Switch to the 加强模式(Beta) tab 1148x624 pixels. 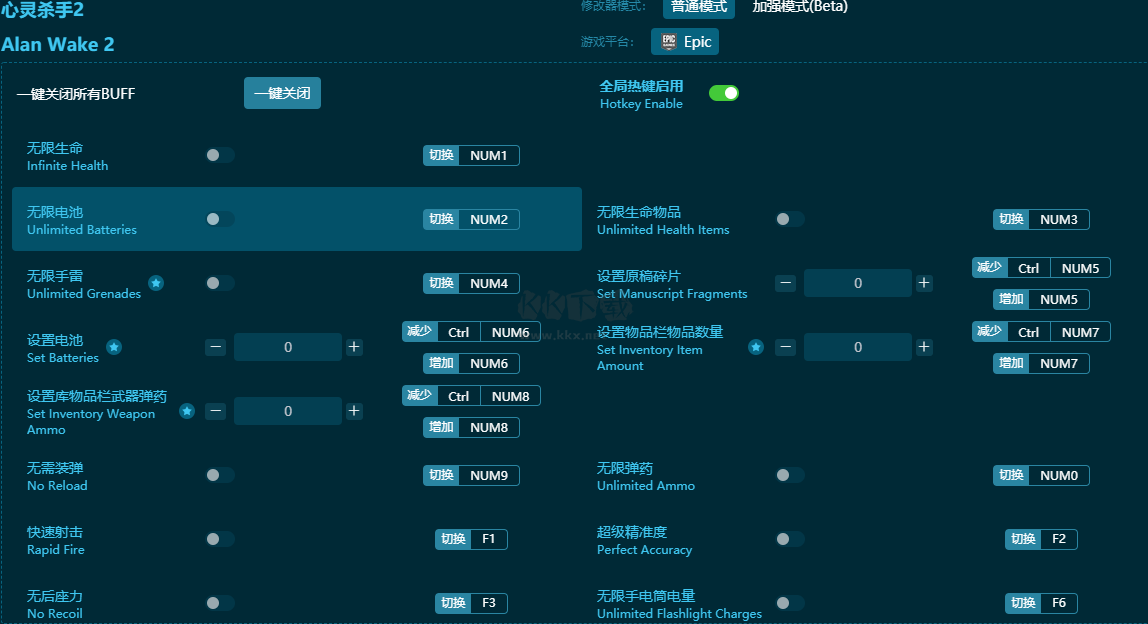[800, 7]
